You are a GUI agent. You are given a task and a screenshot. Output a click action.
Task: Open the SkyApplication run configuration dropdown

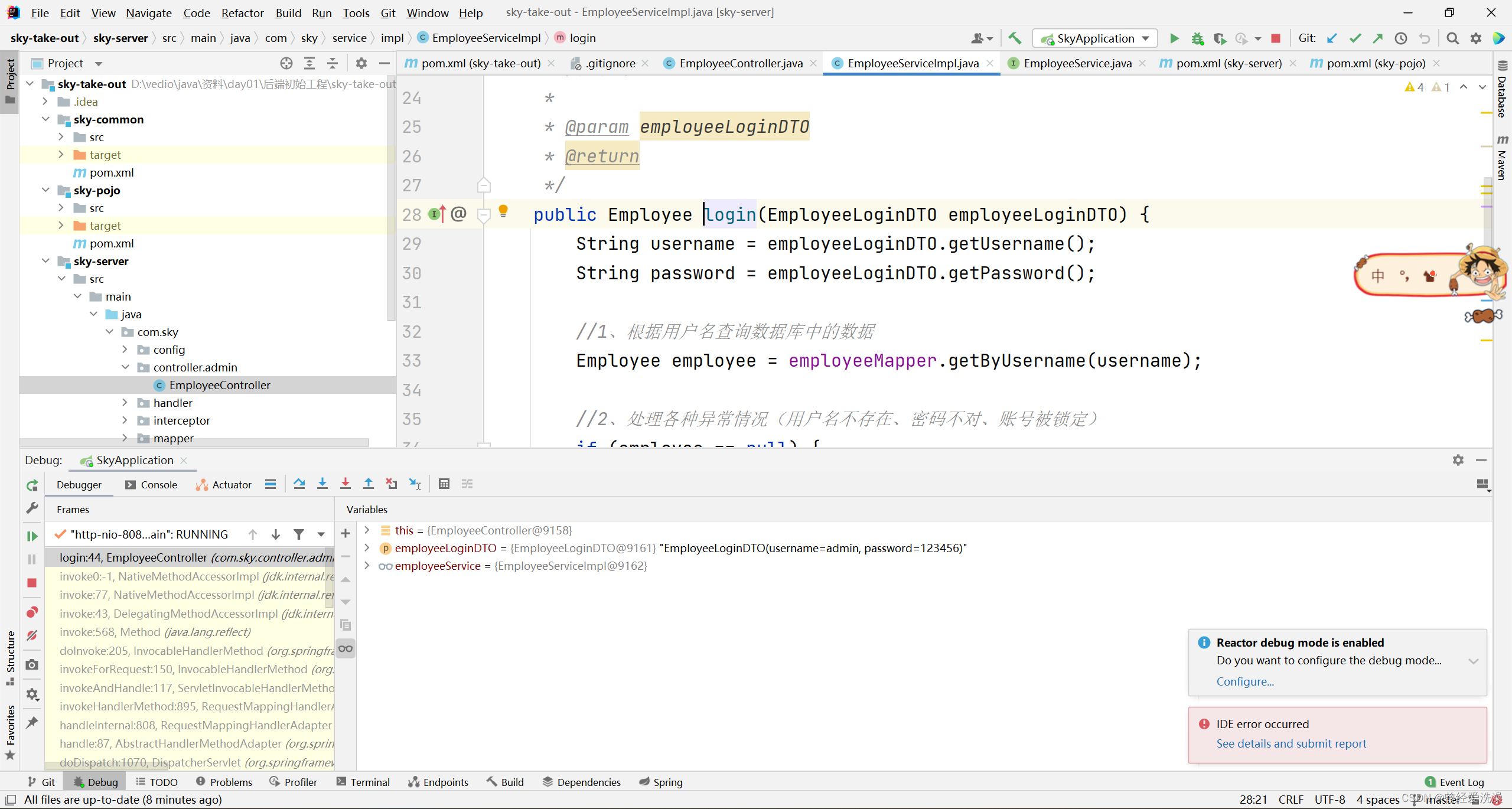point(1096,38)
